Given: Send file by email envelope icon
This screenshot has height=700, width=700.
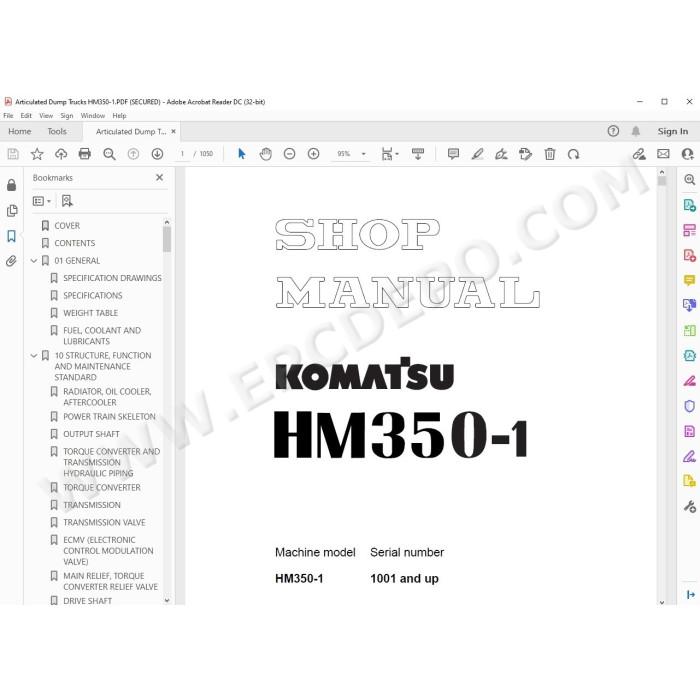Looking at the screenshot, I should point(663,154).
